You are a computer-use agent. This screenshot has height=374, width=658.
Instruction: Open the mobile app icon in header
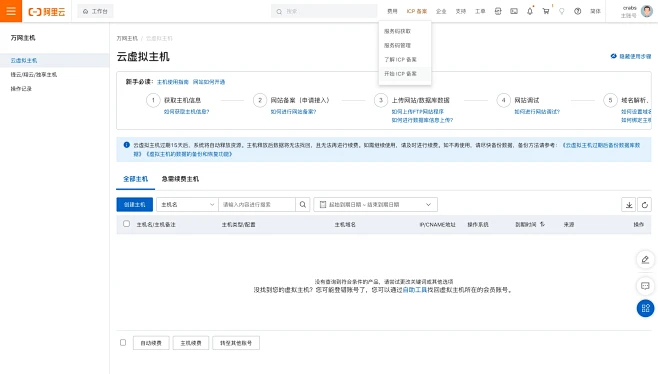tap(498, 11)
